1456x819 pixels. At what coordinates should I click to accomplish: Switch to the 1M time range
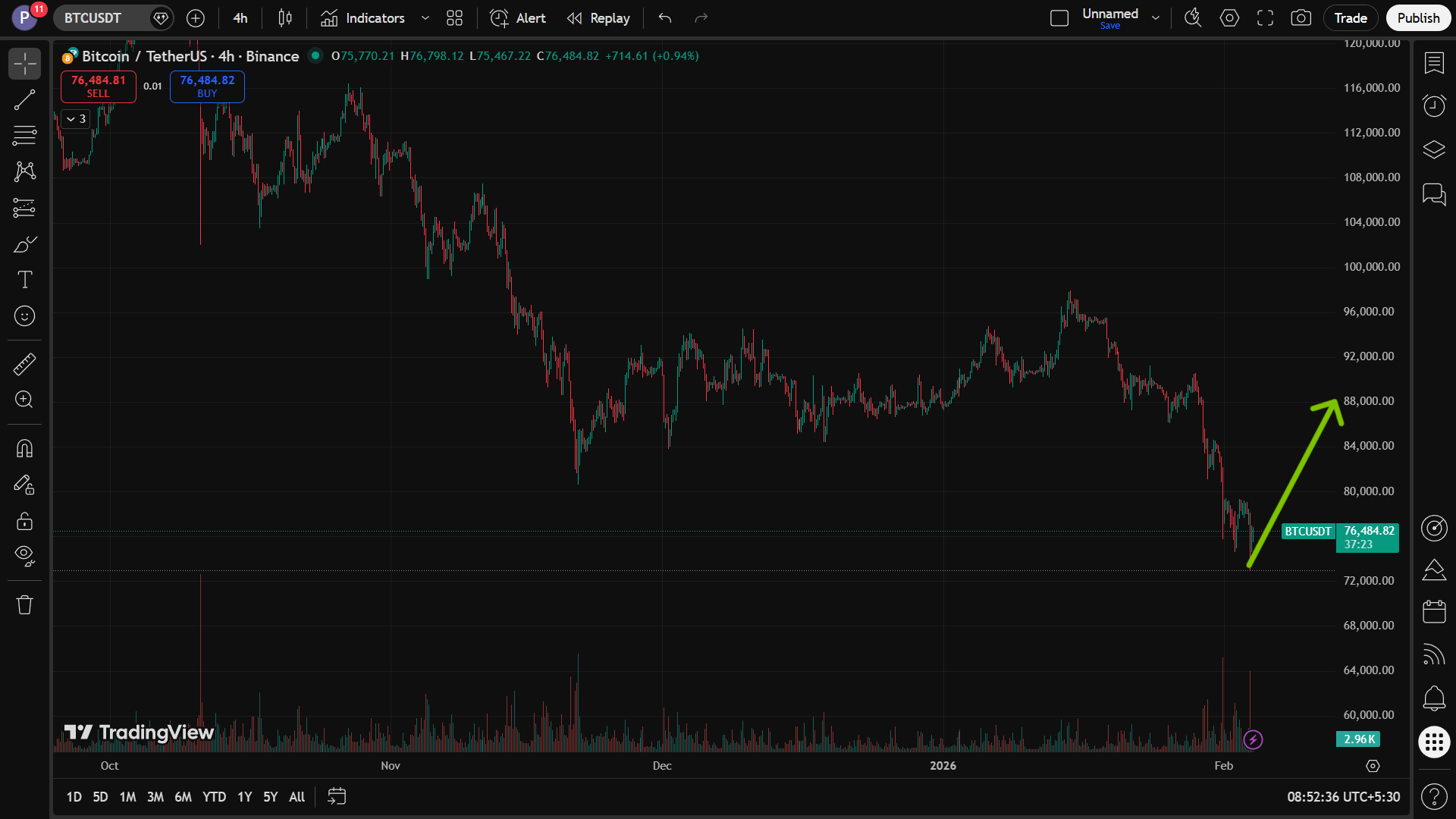click(127, 797)
